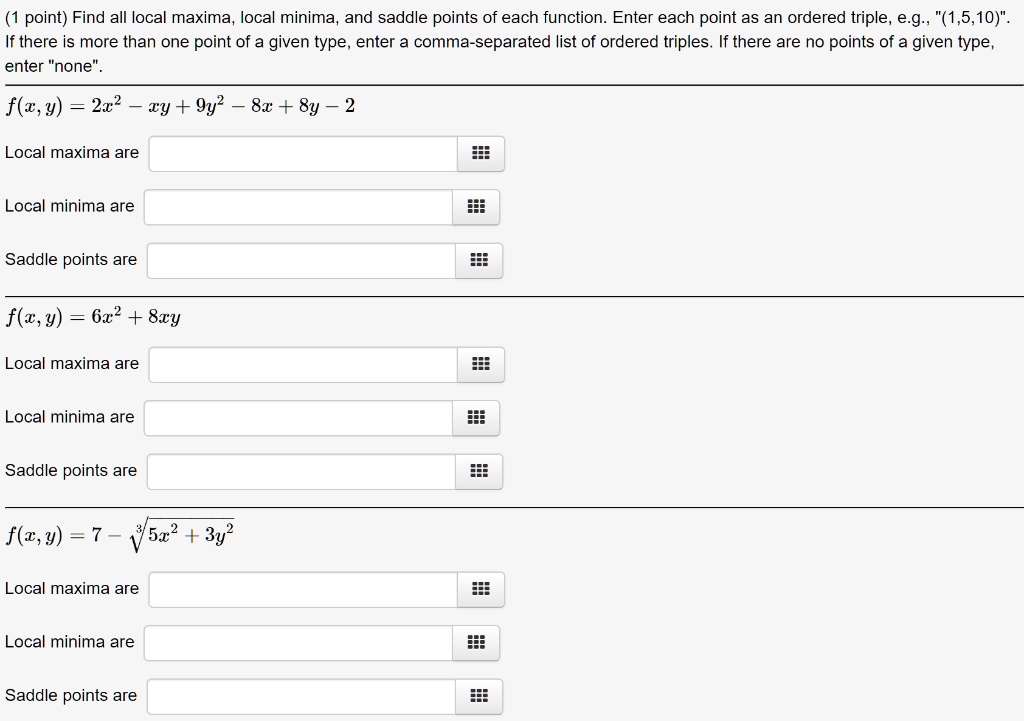Click the saddle points input for the first function
The image size is (1024, 721).
click(301, 260)
